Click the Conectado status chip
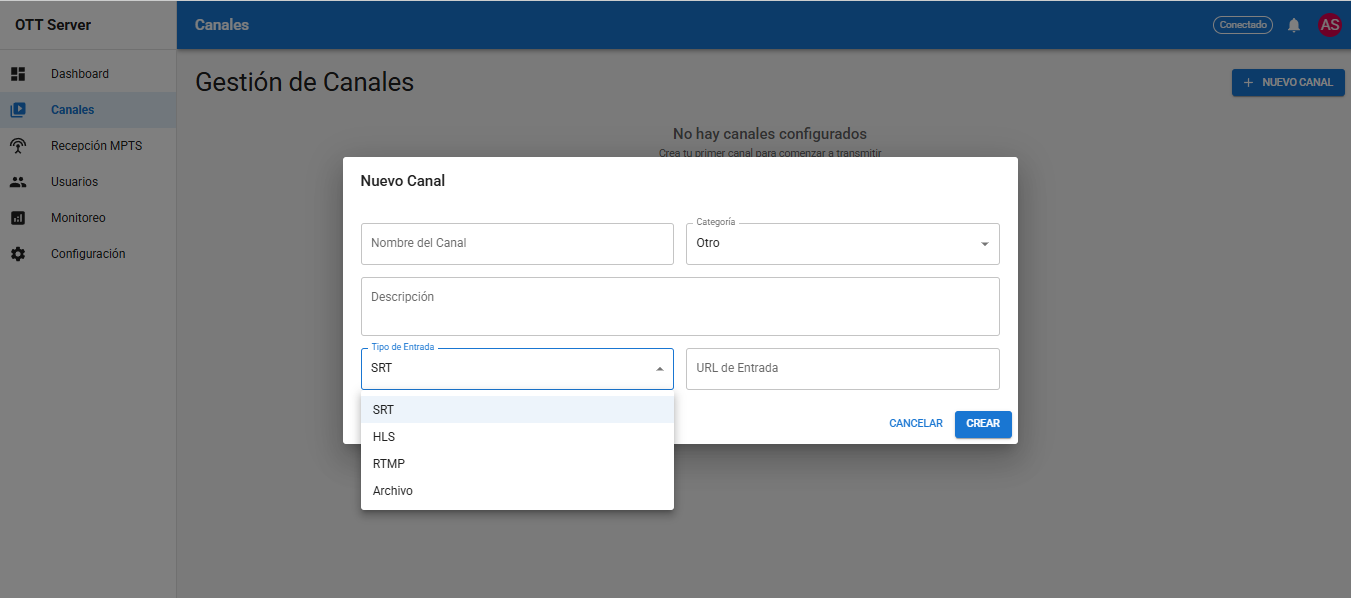1351x598 pixels. point(1243,25)
